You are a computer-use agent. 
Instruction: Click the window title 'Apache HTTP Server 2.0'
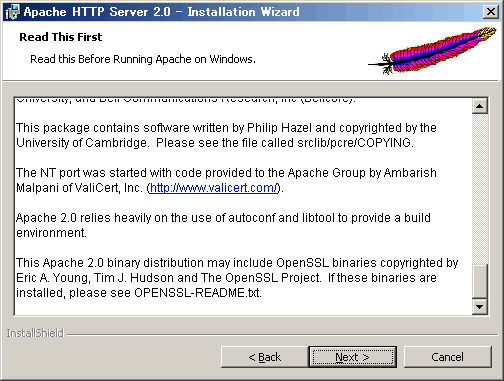(97, 12)
